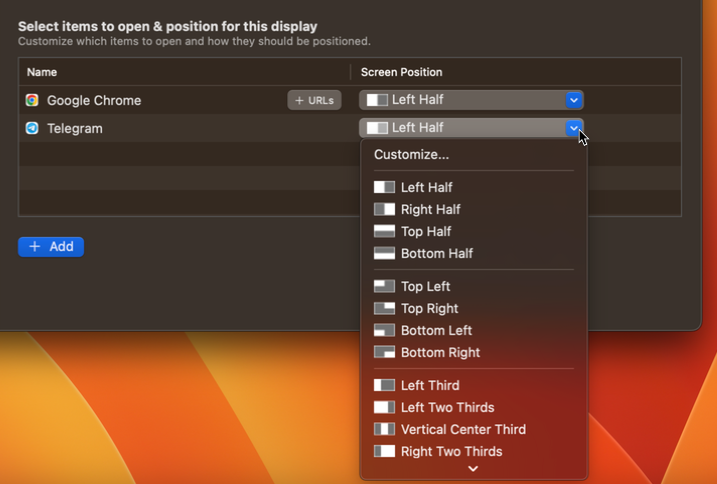Close Telegram screen position dropdown arrow
The width and height of the screenshot is (717, 484).
click(x=574, y=128)
